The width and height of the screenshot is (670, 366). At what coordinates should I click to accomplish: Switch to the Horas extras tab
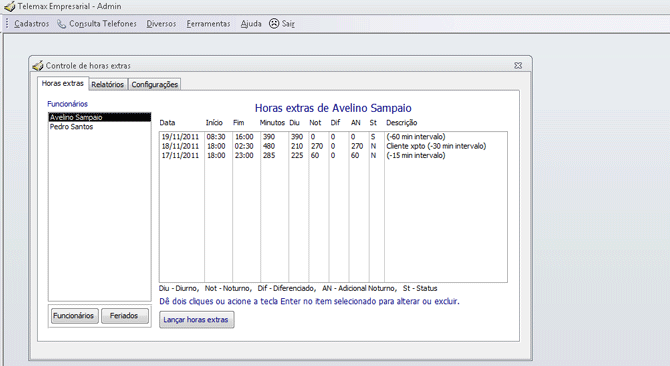tap(63, 83)
